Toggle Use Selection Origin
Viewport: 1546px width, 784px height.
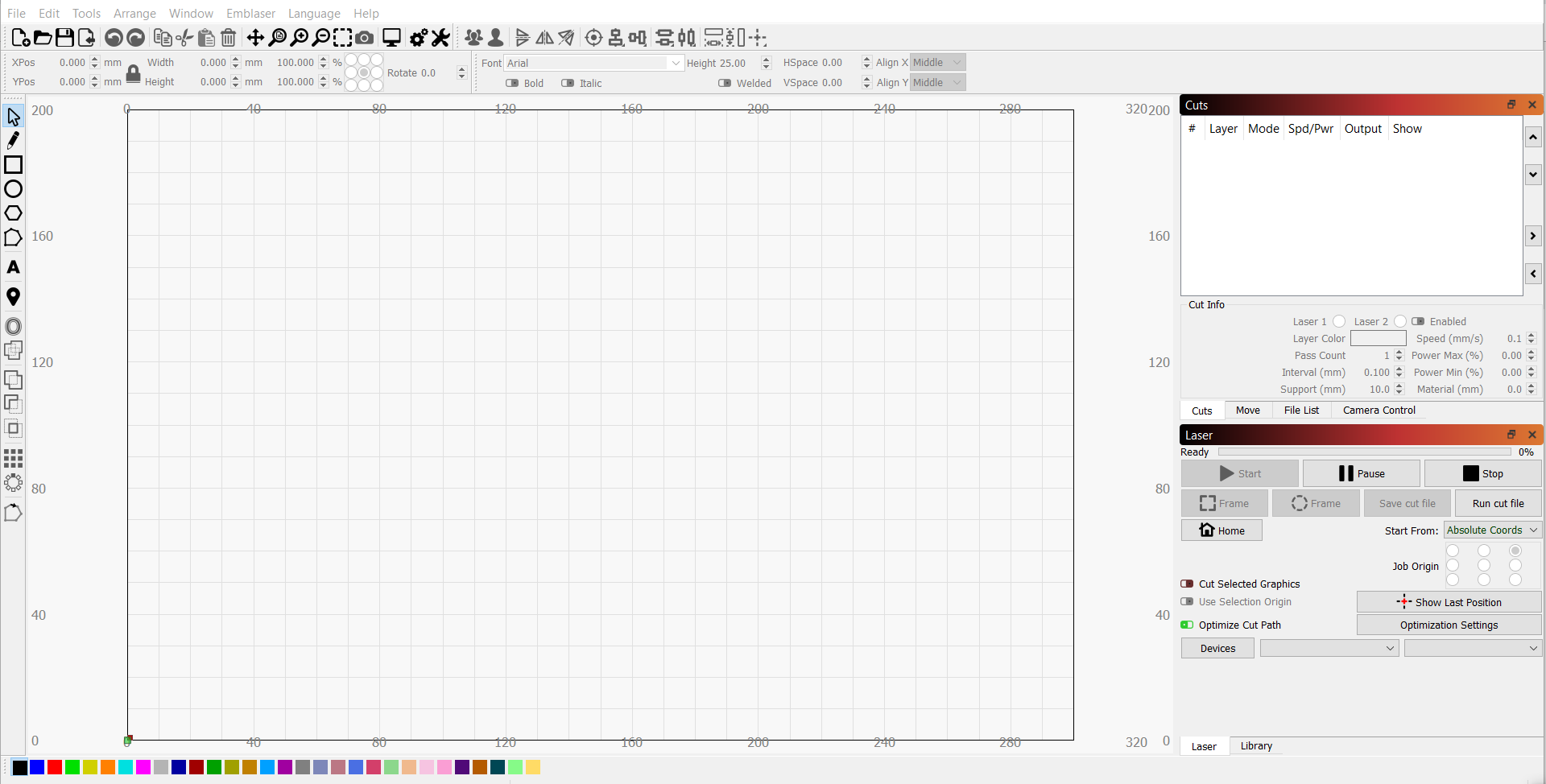1187,601
